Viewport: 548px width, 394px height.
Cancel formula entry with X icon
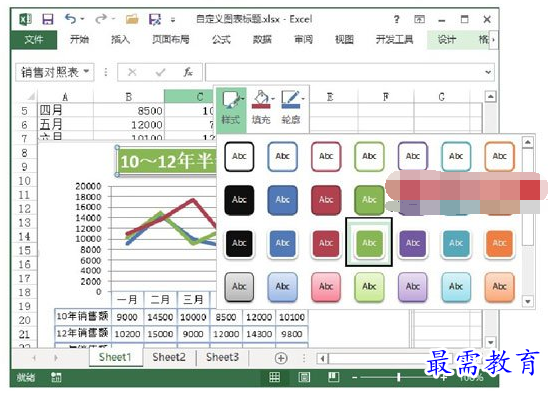[132, 72]
